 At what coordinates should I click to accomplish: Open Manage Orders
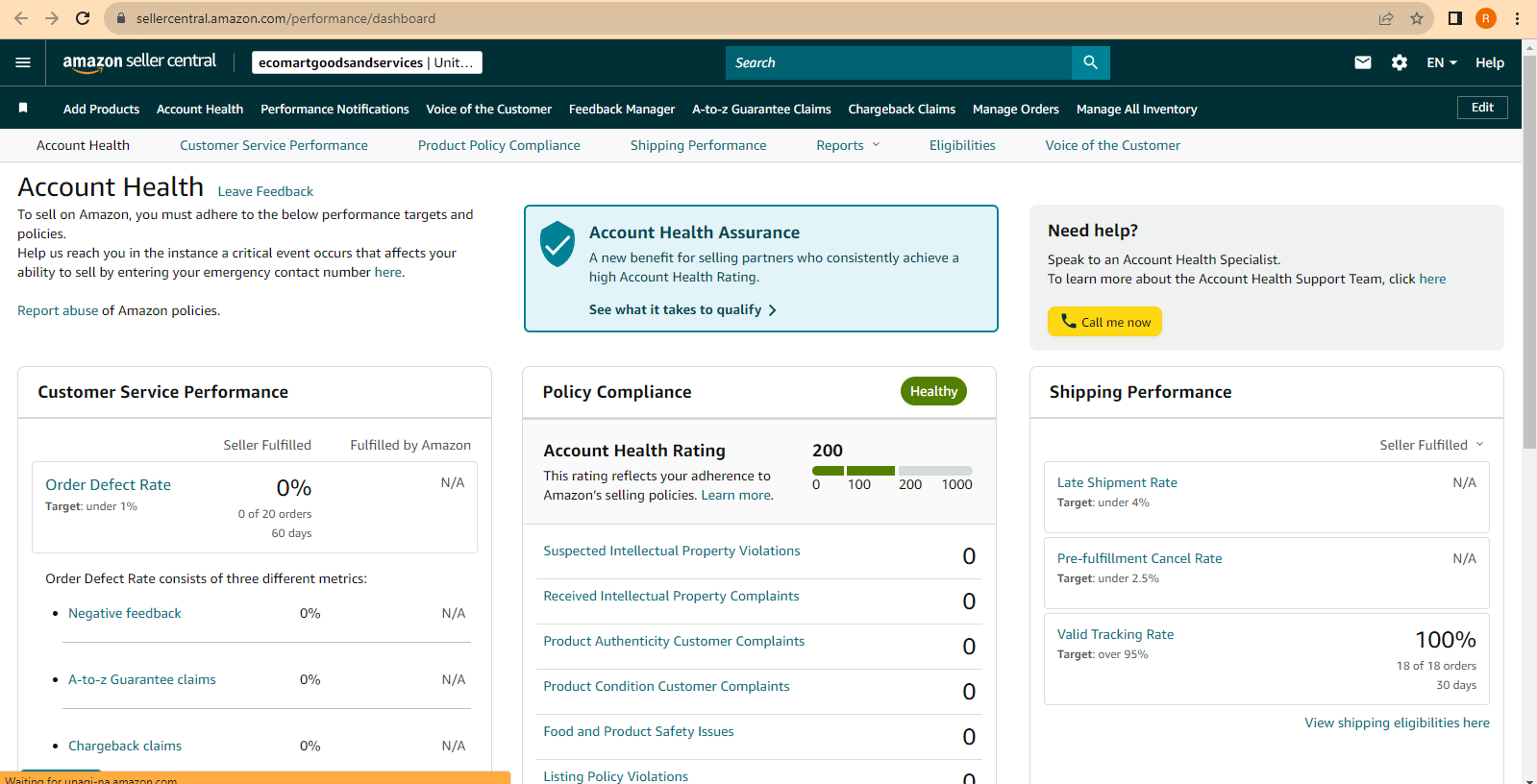1016,109
